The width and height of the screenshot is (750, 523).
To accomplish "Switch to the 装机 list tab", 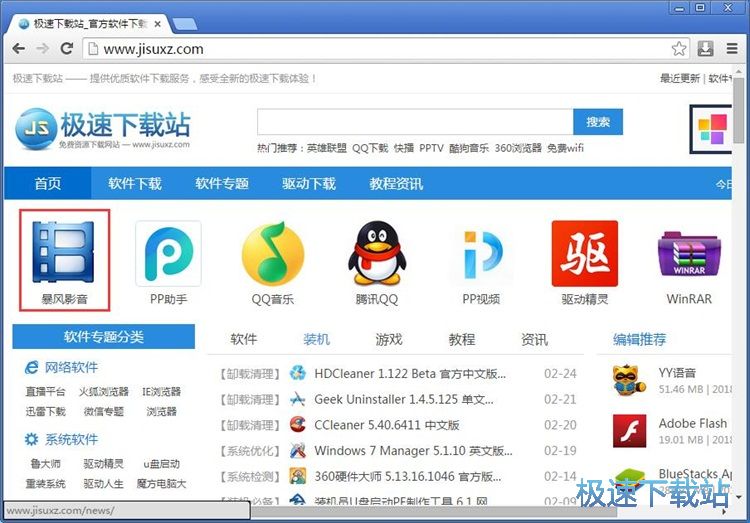I will pyautogui.click(x=317, y=339).
